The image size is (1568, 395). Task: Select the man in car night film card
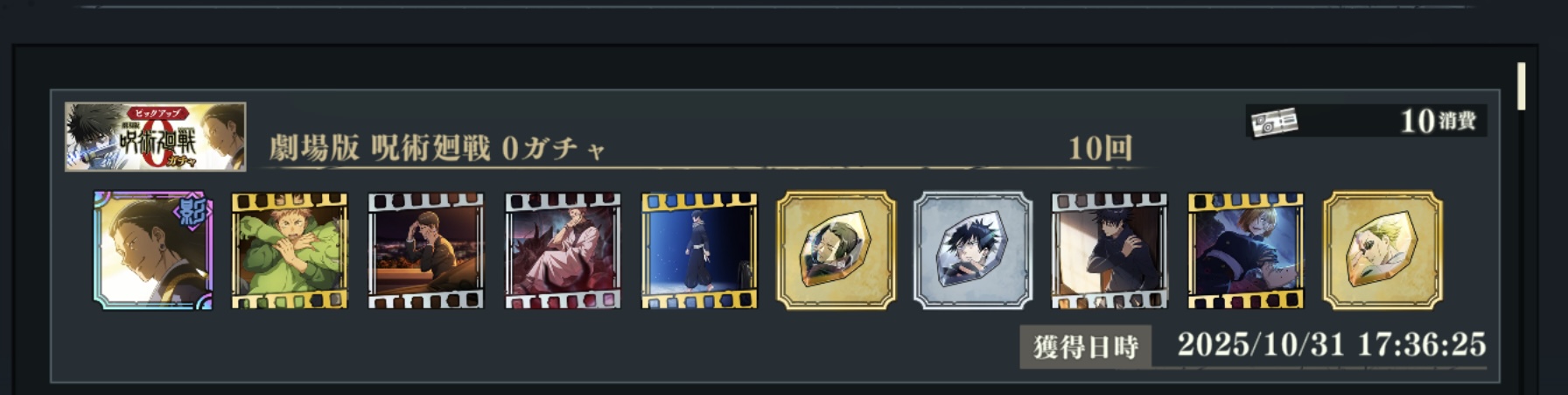click(426, 251)
